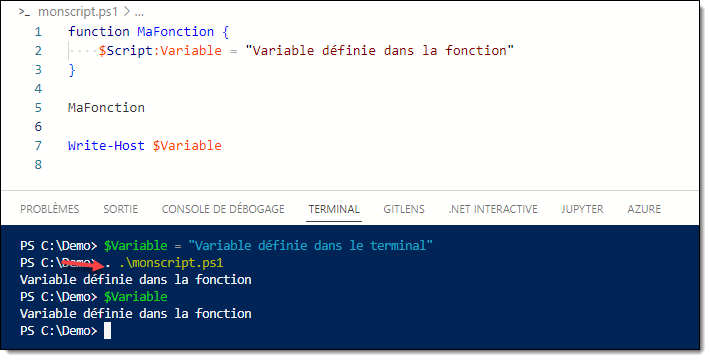
Task: Select the TERMINAL tab
Action: click(x=334, y=209)
